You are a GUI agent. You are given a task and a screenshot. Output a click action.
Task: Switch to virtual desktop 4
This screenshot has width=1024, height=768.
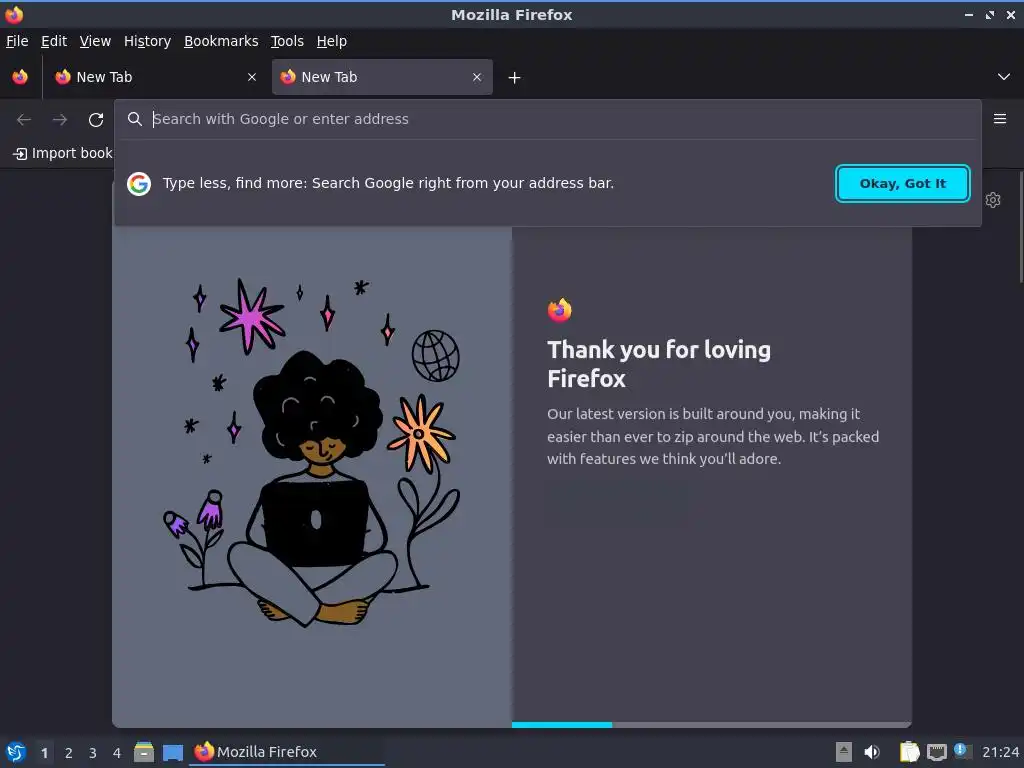click(117, 753)
